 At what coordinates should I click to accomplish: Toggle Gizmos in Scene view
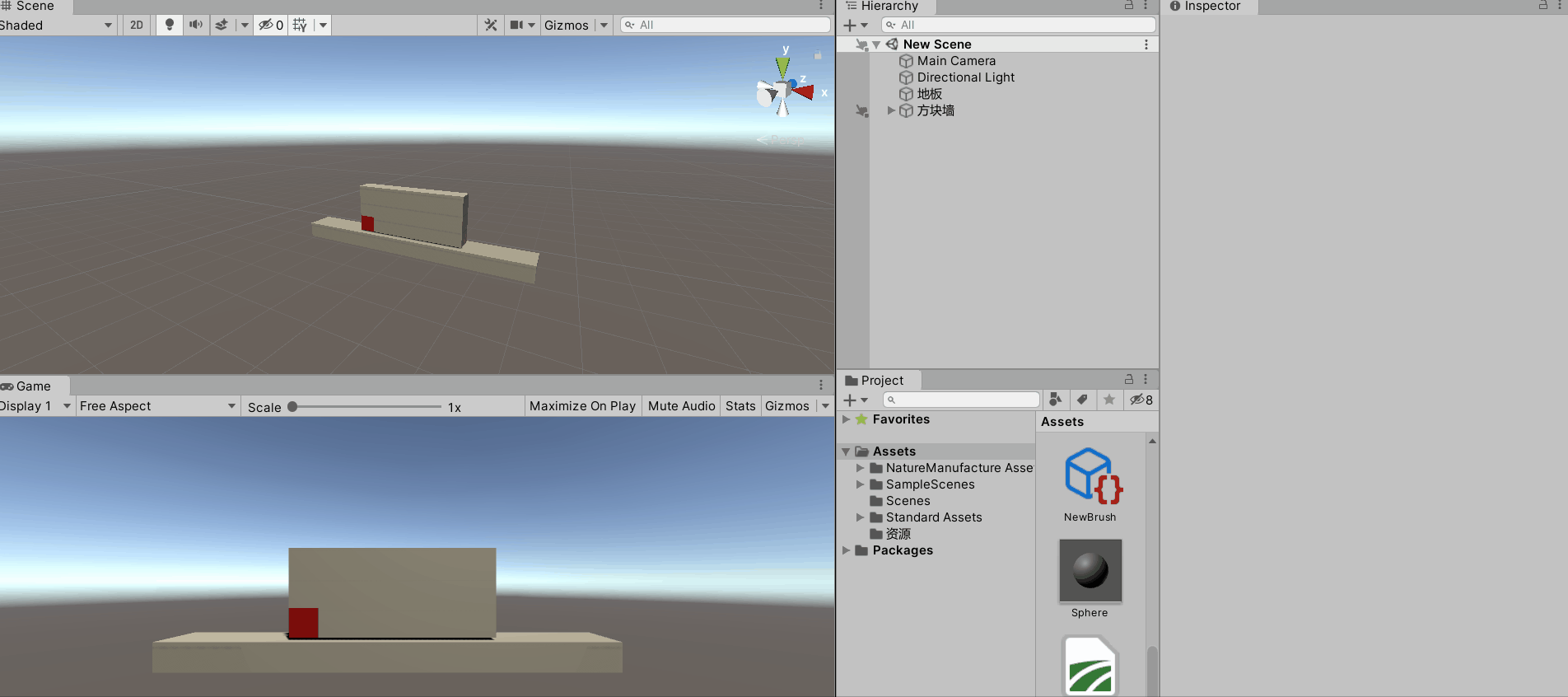tap(567, 25)
